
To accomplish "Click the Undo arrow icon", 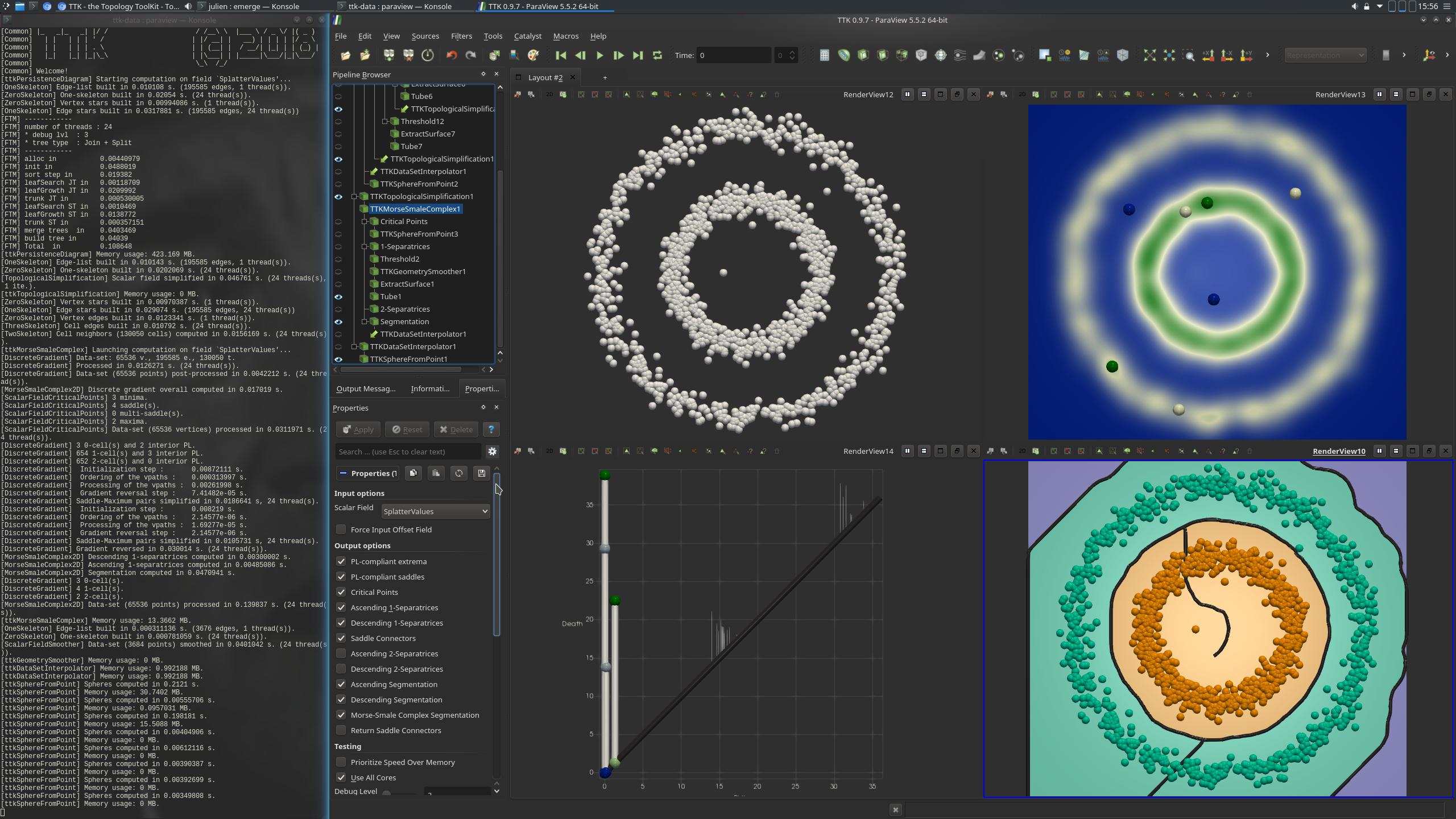I will coord(452,55).
